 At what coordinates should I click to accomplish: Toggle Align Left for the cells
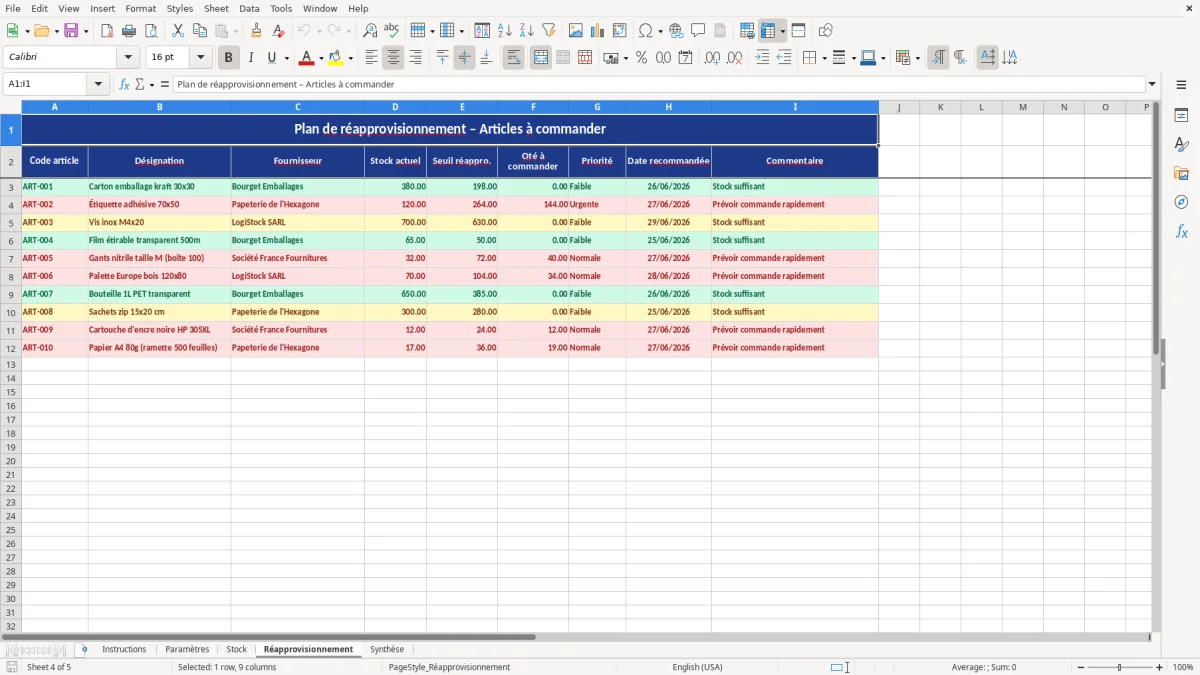tap(372, 58)
